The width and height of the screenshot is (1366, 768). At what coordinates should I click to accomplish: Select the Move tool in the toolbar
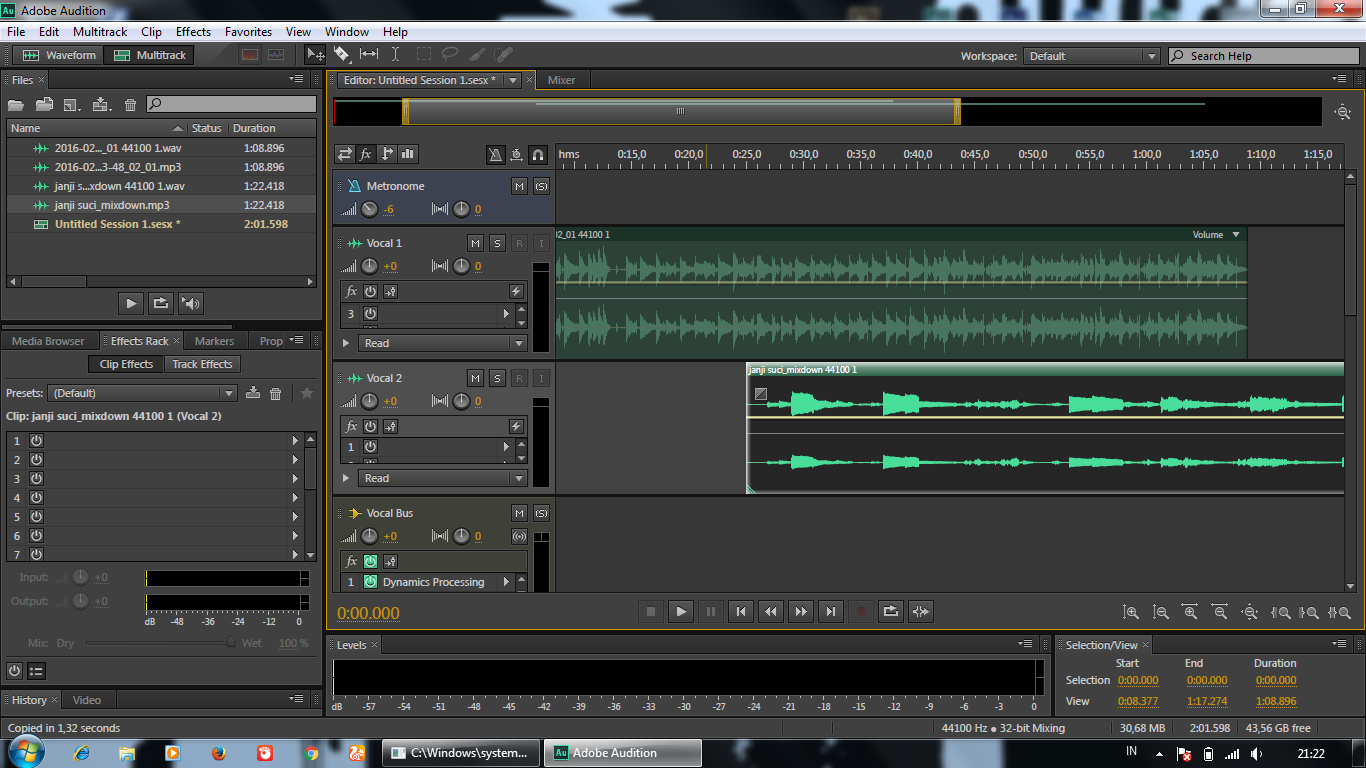pyautogui.click(x=315, y=55)
